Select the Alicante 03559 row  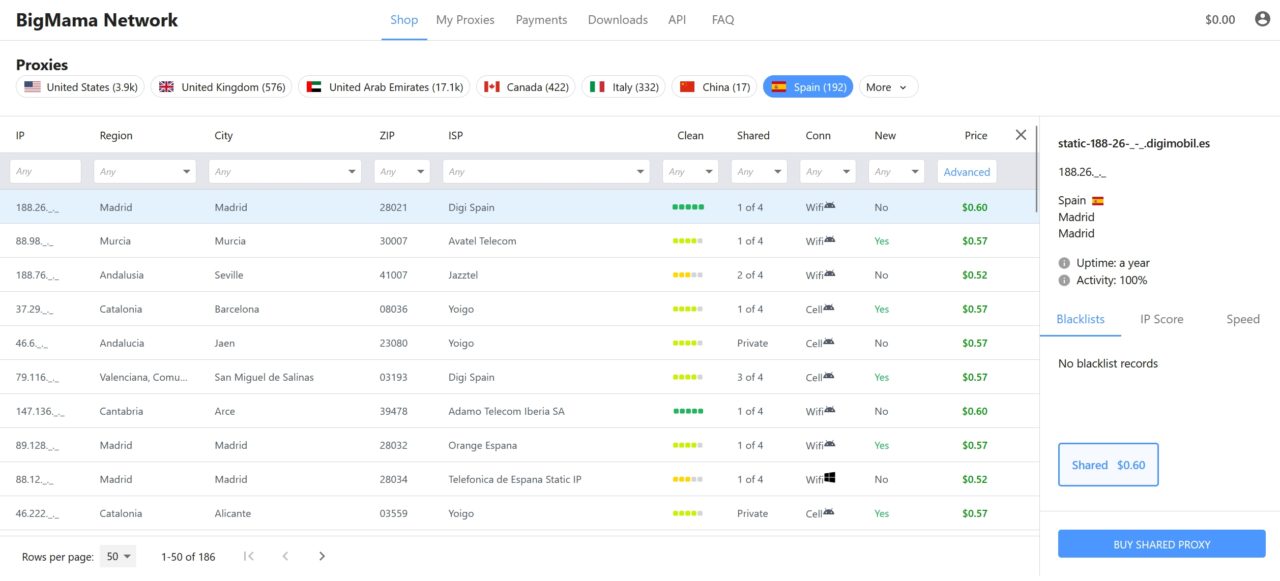[518, 513]
